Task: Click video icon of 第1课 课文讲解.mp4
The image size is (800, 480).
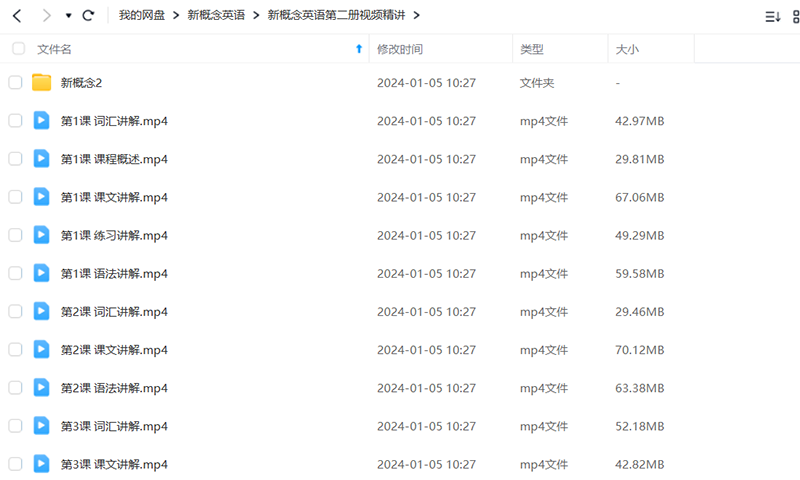Action: tap(41, 197)
